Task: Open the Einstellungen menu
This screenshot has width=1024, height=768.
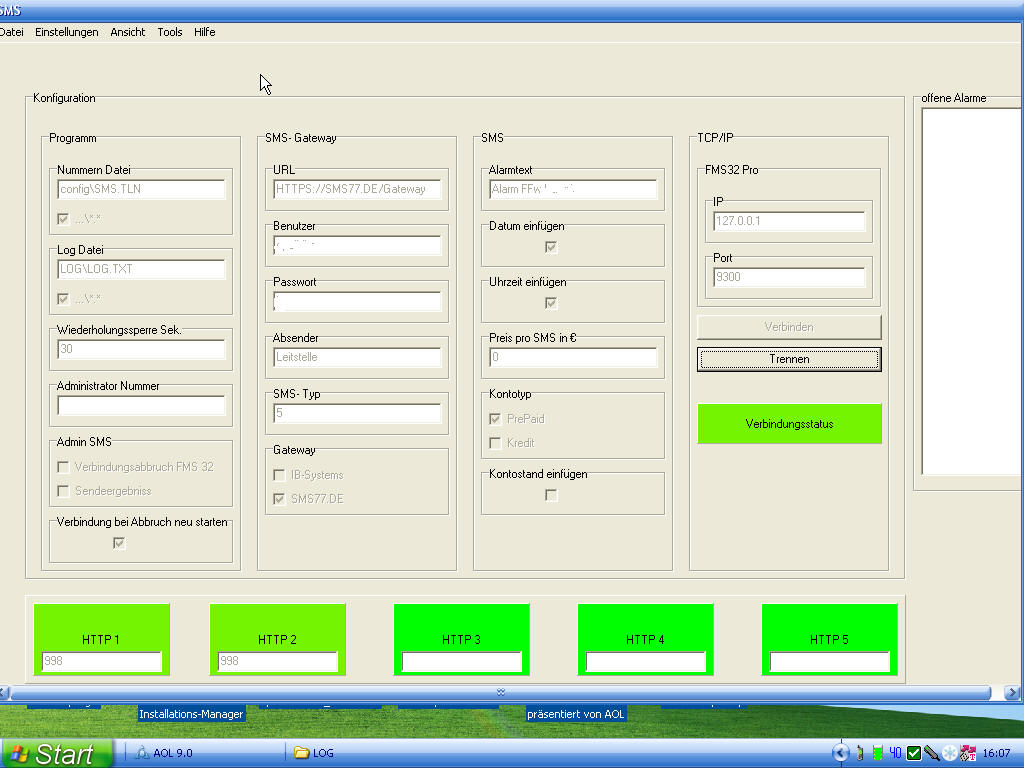Action: tap(67, 32)
